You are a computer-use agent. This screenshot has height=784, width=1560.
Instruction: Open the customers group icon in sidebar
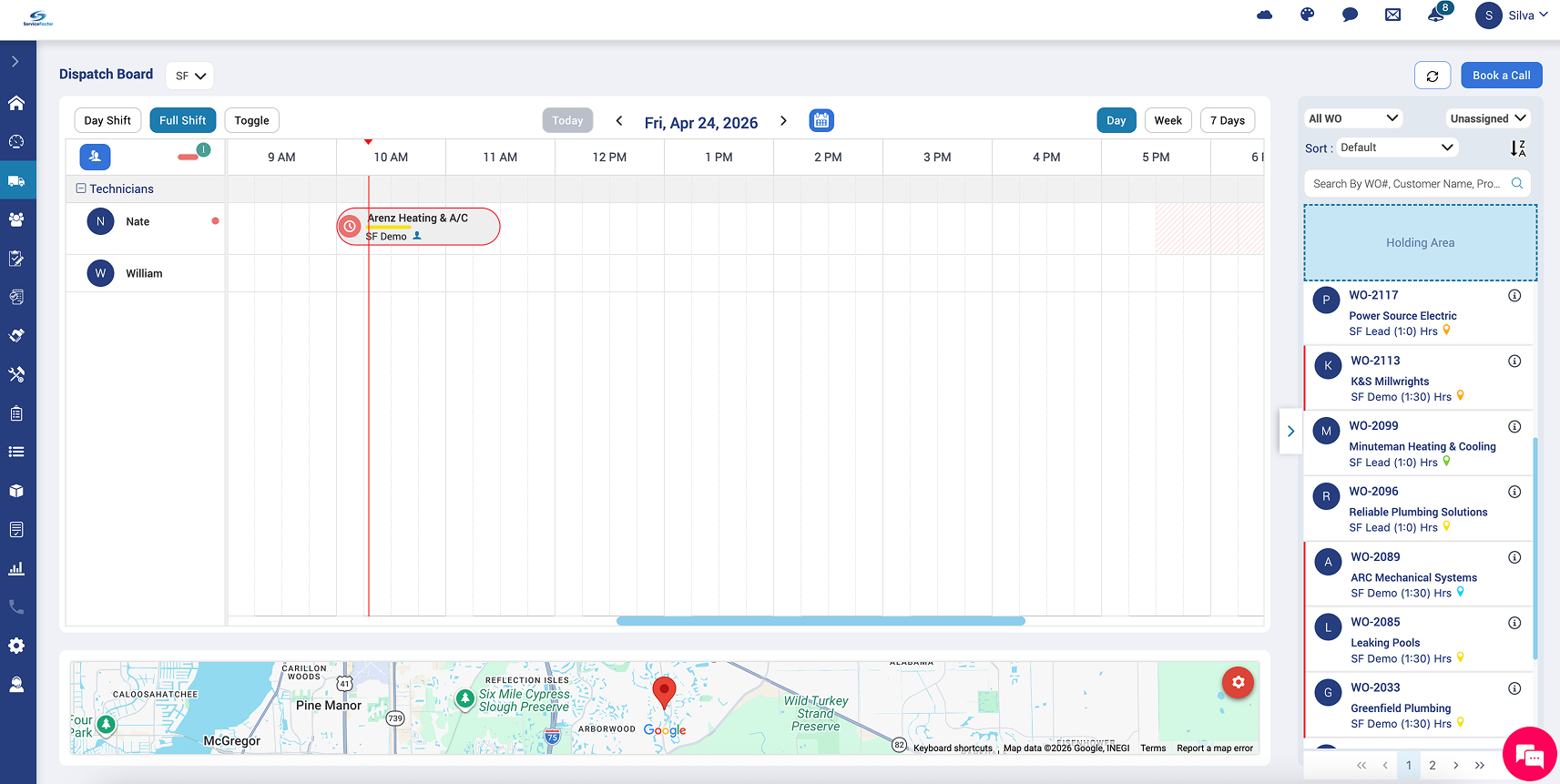click(16, 219)
